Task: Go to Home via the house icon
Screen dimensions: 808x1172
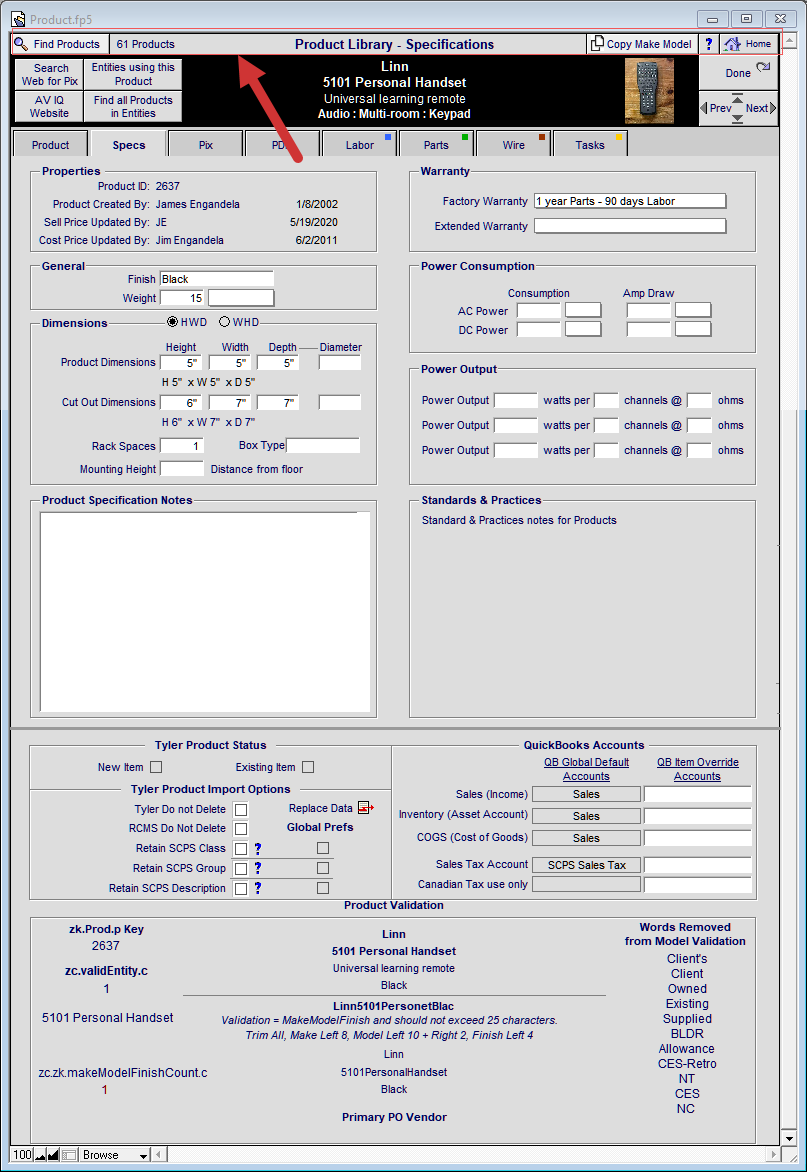Action: pos(733,44)
